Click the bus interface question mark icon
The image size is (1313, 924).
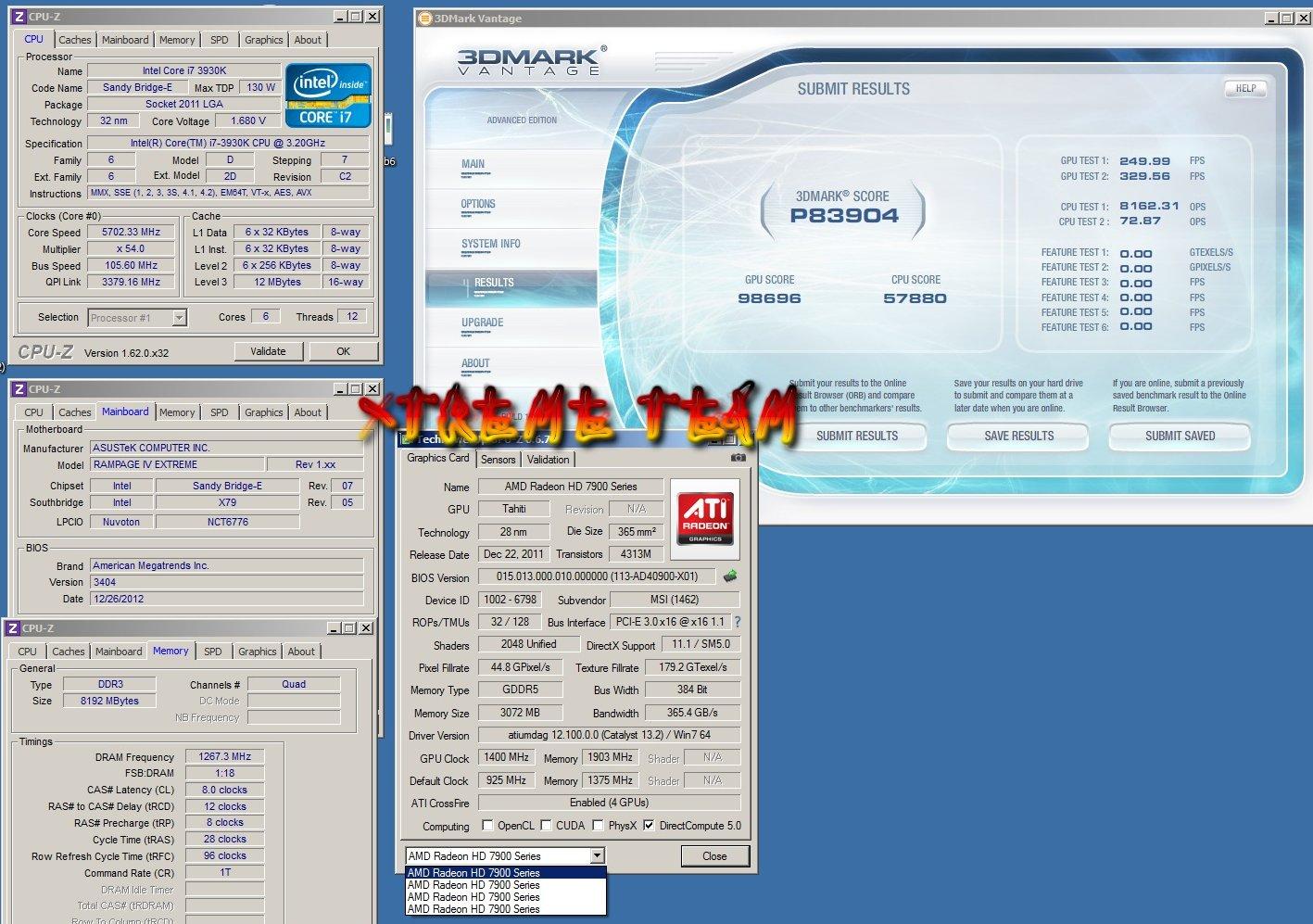[x=738, y=622]
